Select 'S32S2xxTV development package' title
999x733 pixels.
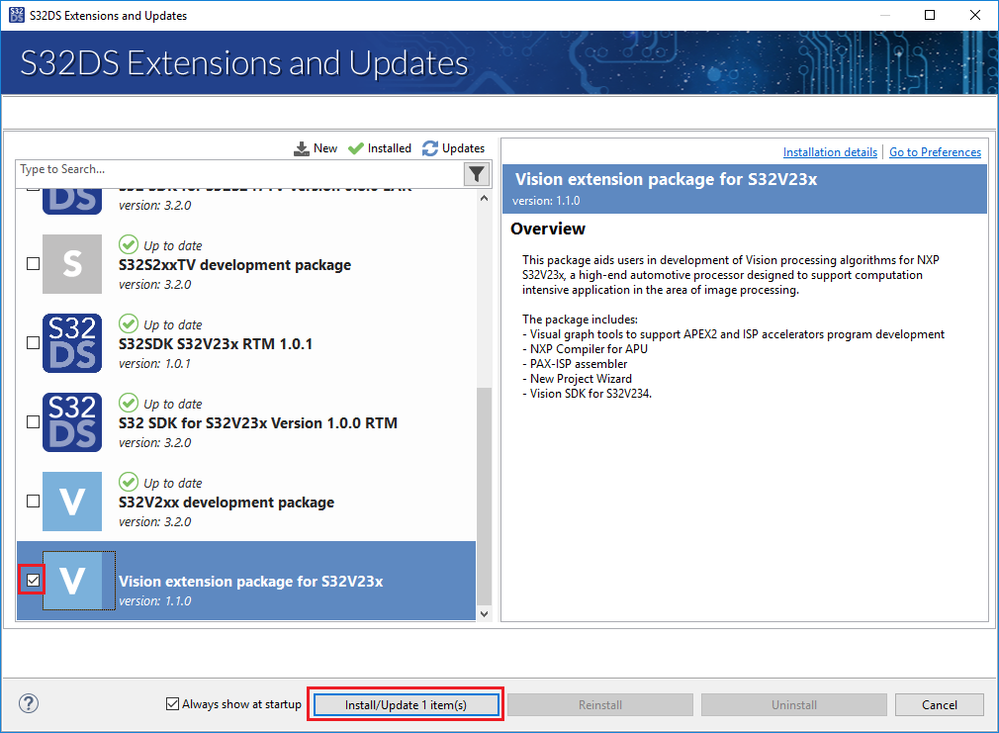(x=234, y=265)
